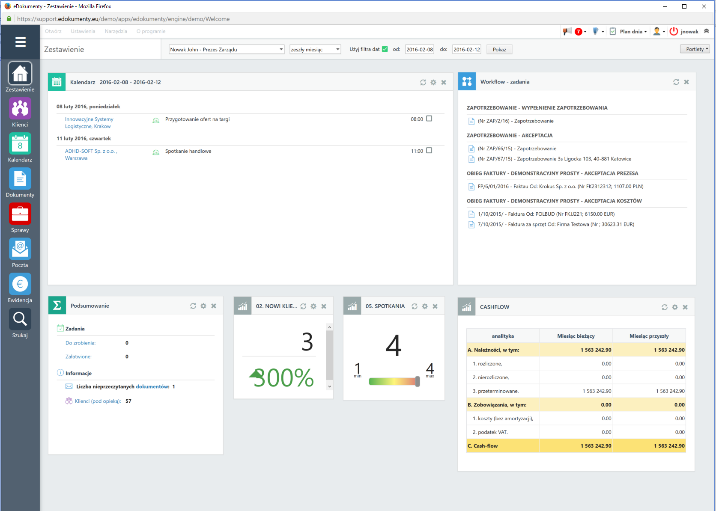
Task: Open Poczta mail module
Action: click(x=20, y=250)
